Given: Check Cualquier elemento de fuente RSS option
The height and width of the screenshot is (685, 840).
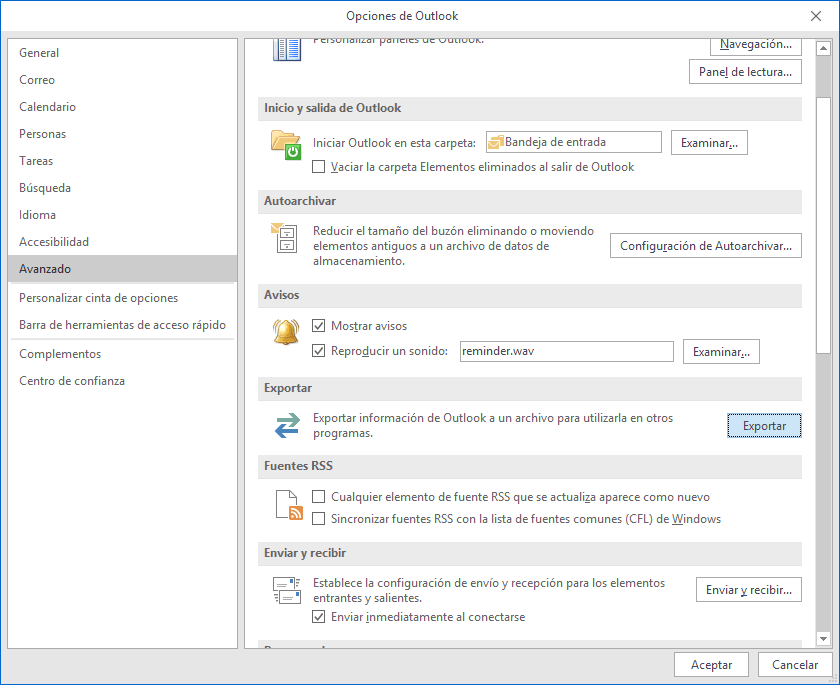Looking at the screenshot, I should [318, 496].
